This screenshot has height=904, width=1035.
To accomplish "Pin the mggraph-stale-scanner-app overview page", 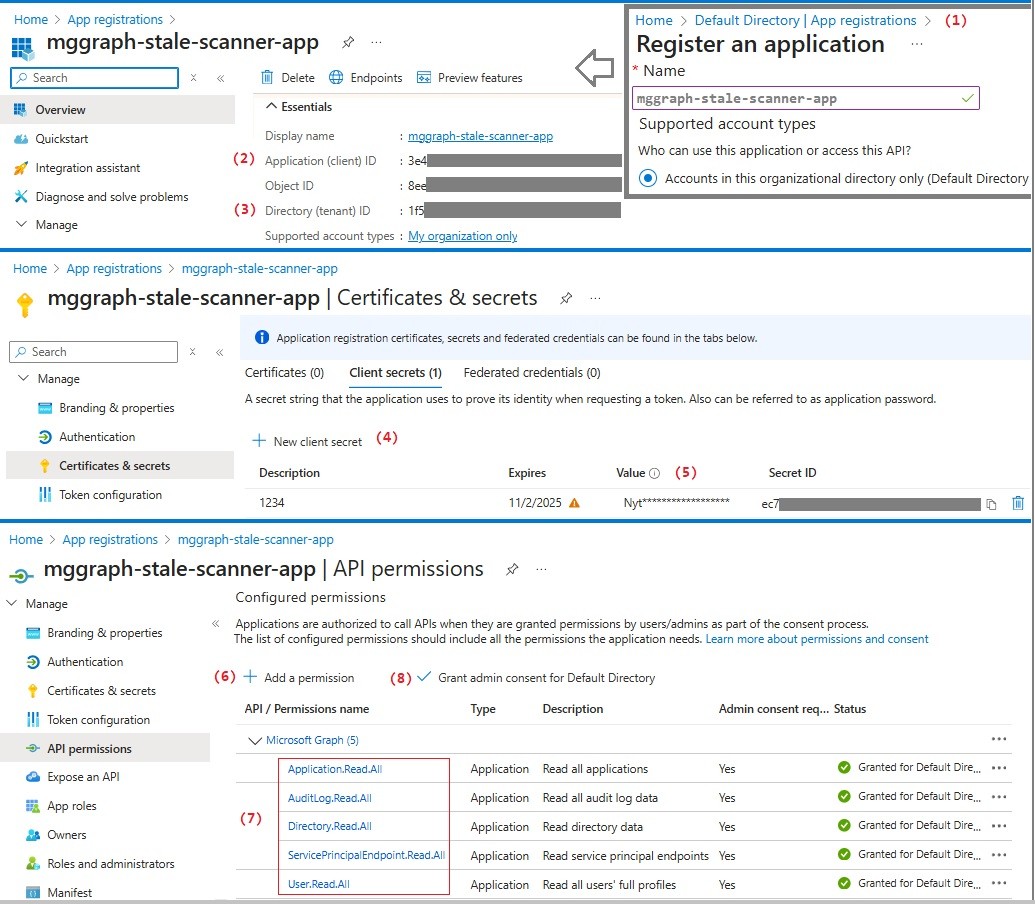I will click(348, 43).
